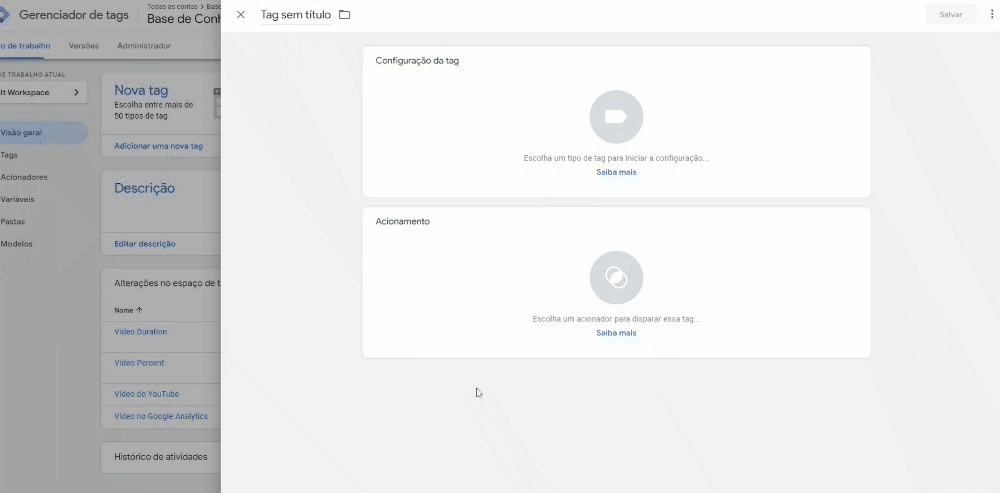Switch to the Versões tab
The height and width of the screenshot is (493, 1000).
84,46
